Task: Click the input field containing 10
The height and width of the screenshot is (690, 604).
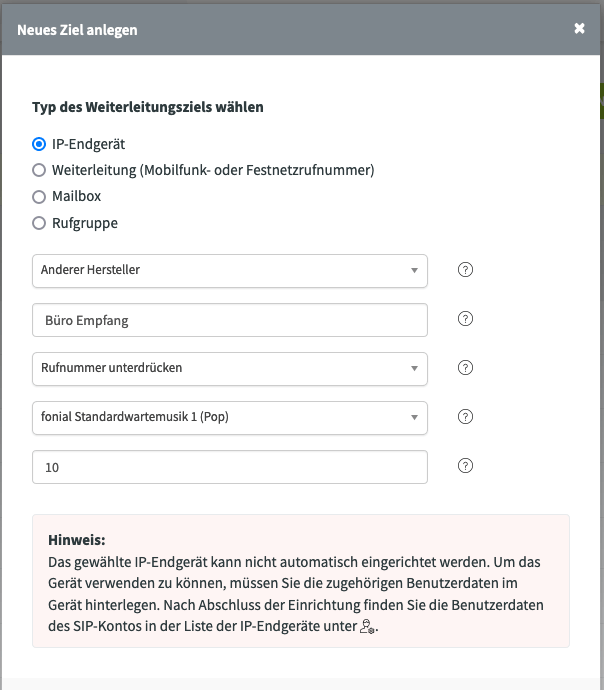Action: tap(230, 467)
